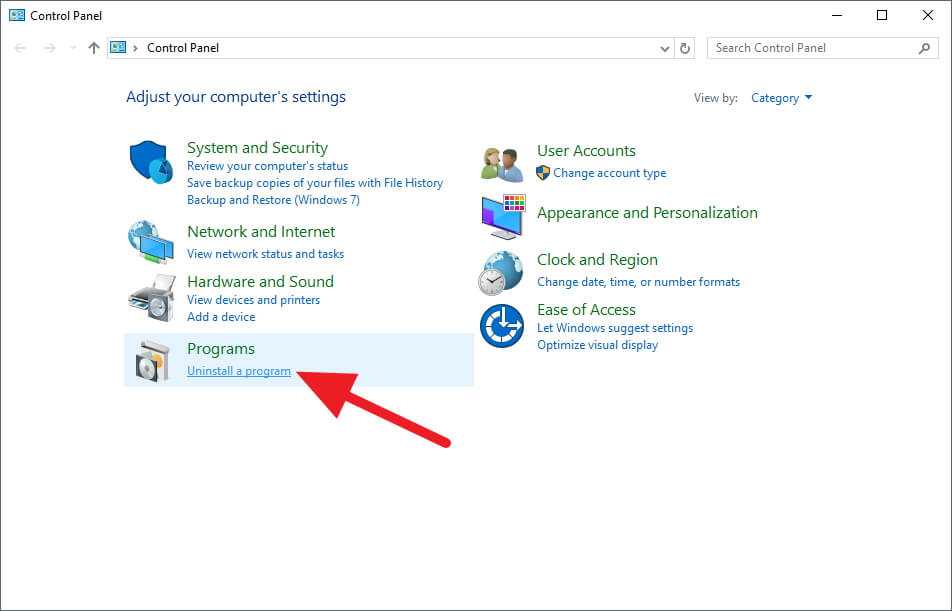Click in the Search Control Panel field
Image resolution: width=952 pixels, height=611 pixels.
[x=813, y=48]
